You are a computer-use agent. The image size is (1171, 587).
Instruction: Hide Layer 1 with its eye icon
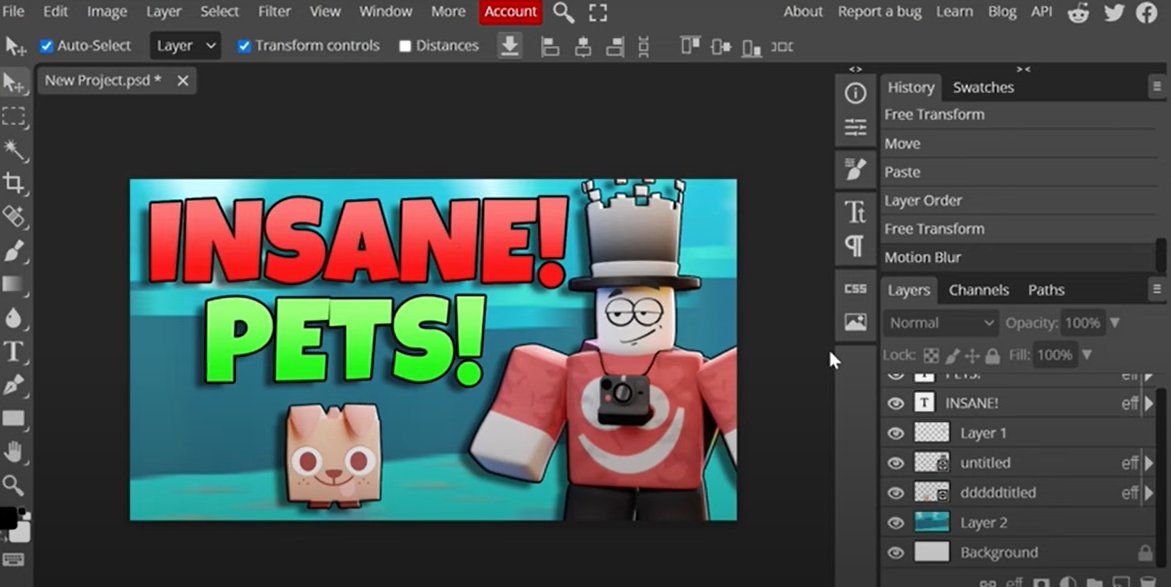coord(895,433)
